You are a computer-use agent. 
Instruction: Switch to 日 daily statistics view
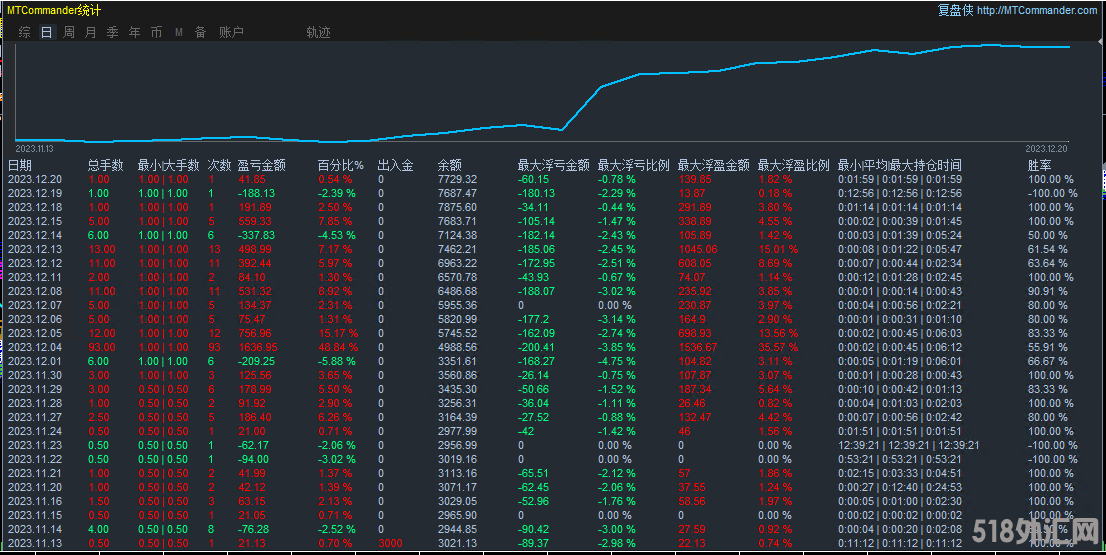[47, 32]
